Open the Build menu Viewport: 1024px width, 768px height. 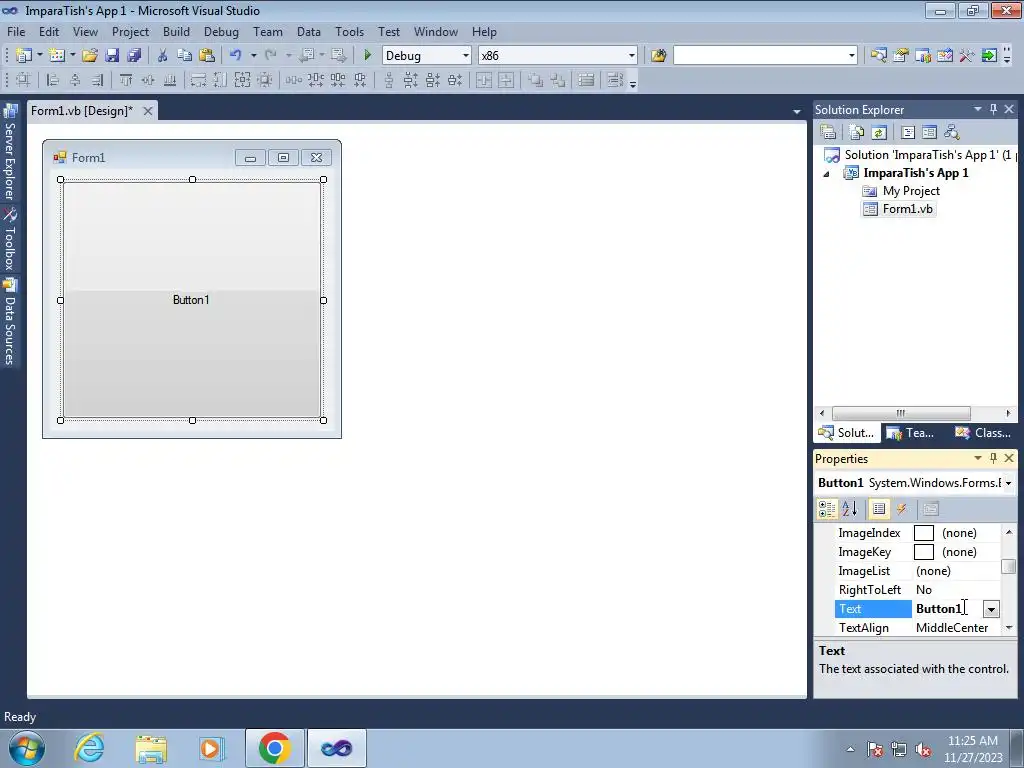click(176, 31)
